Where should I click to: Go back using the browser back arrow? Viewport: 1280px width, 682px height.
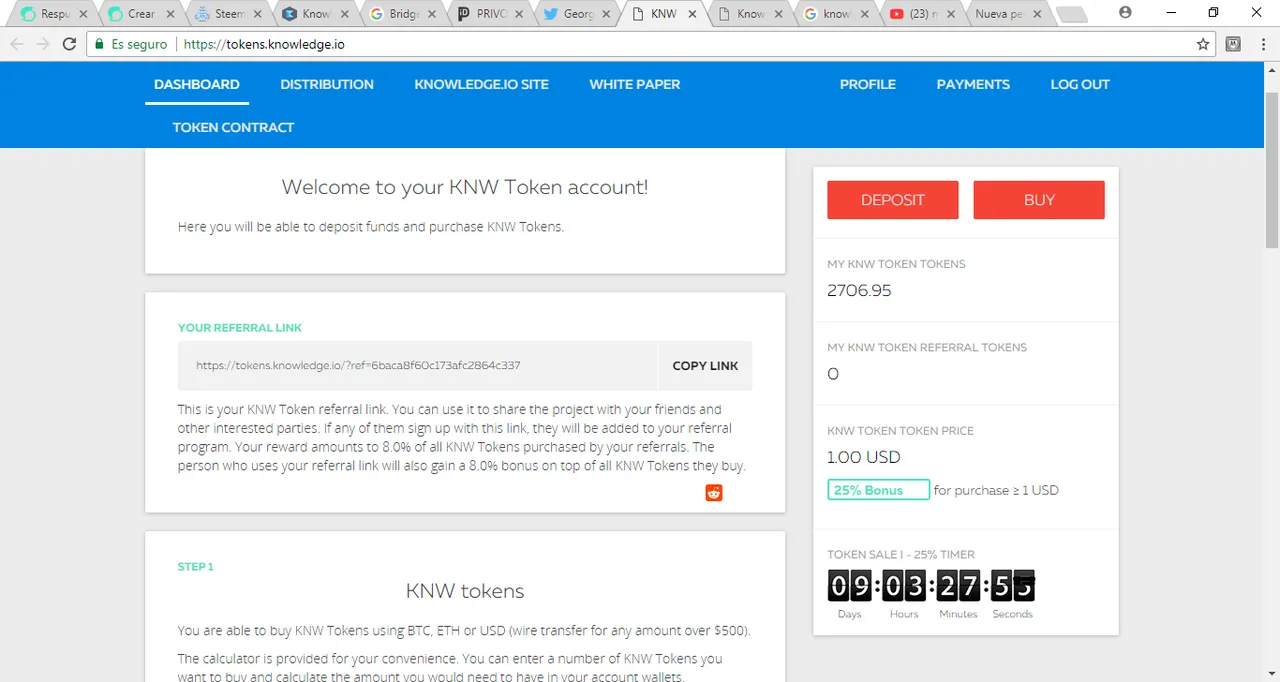pyautogui.click(x=16, y=44)
